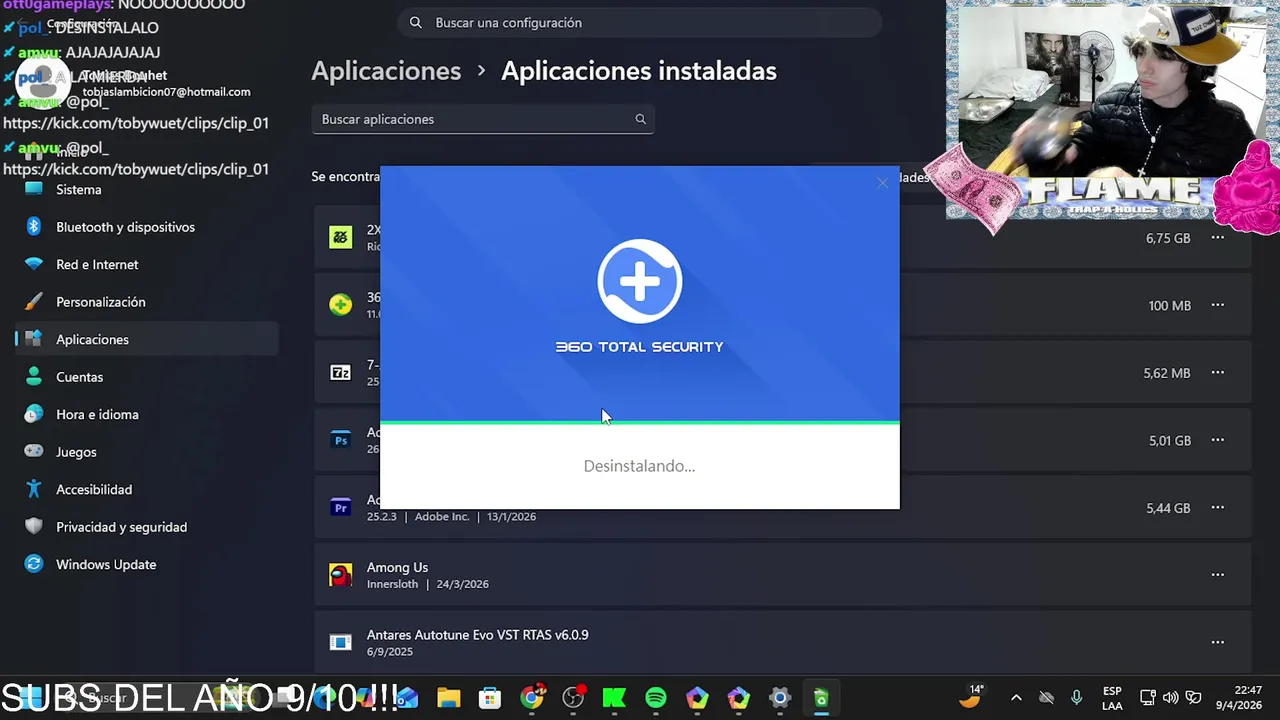1280x720 pixels.
Task: Open Microsoft Store from the taskbar
Action: (489, 698)
